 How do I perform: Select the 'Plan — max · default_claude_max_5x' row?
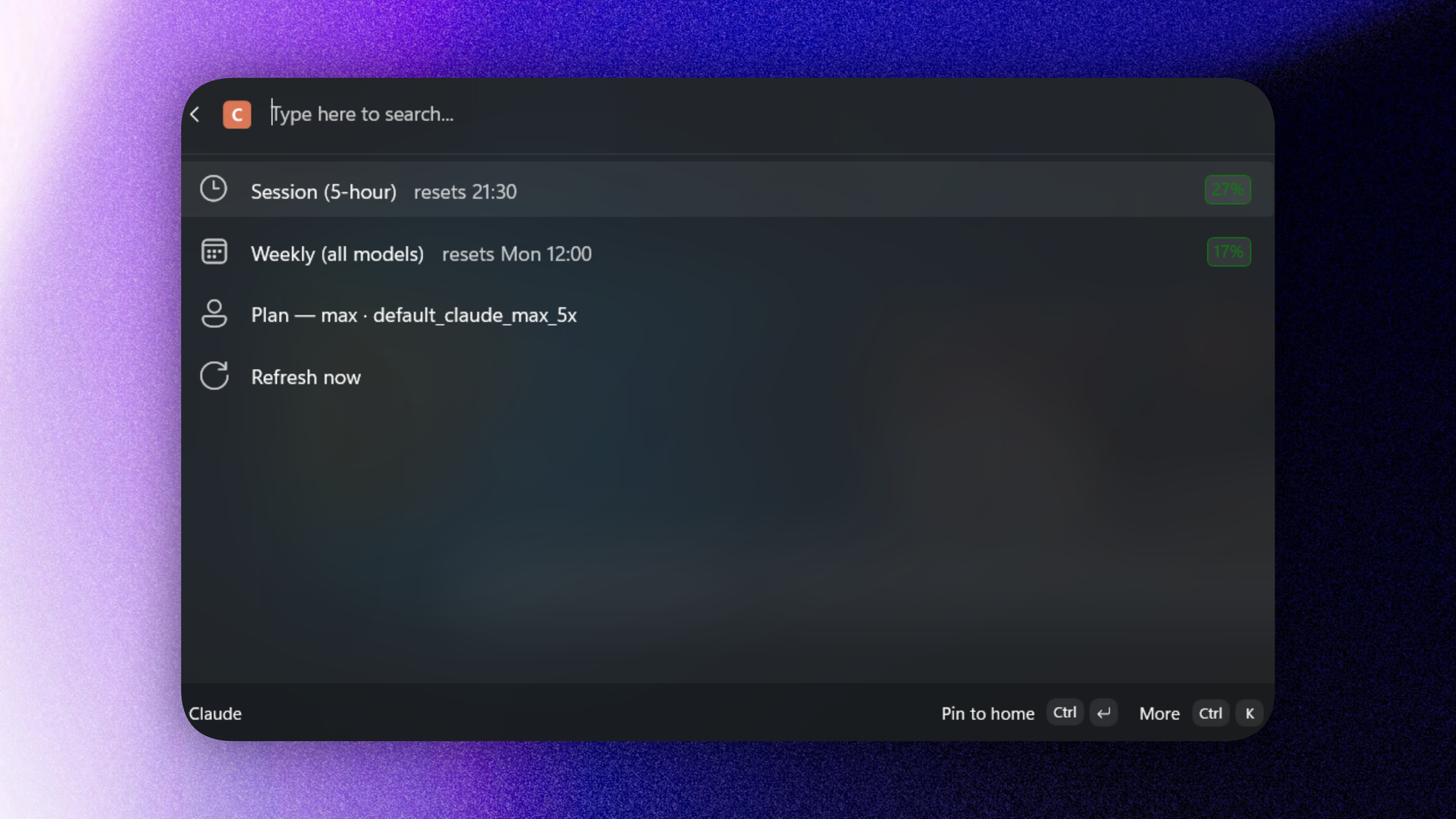tap(728, 314)
